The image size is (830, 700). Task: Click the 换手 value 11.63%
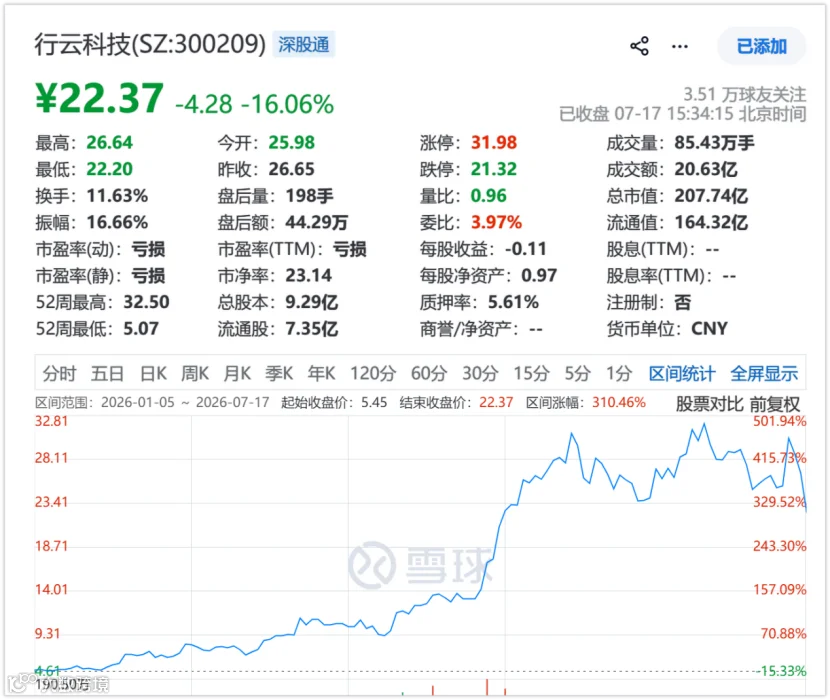click(117, 196)
